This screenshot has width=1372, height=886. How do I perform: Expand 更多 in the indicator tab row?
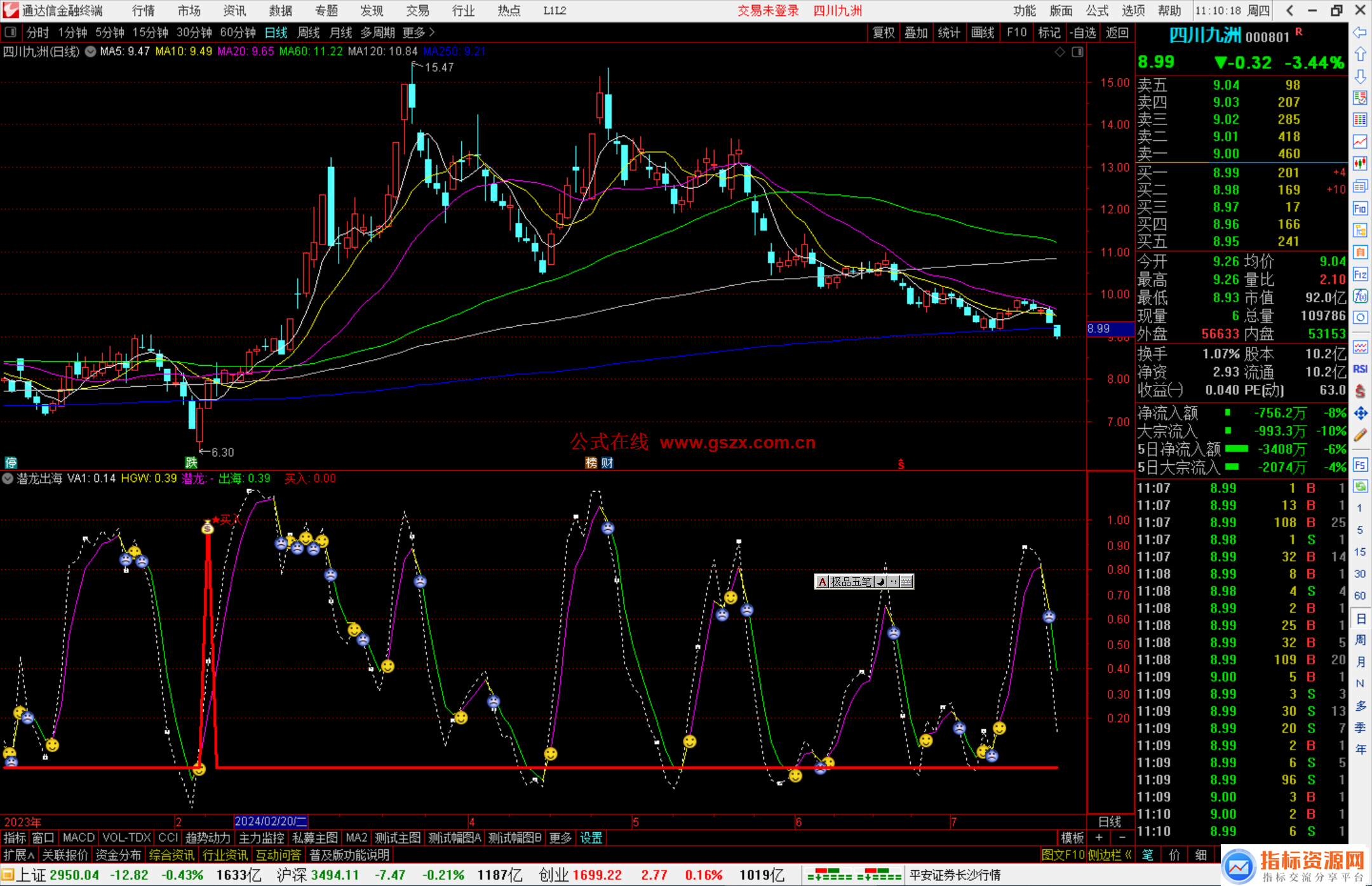click(x=560, y=838)
